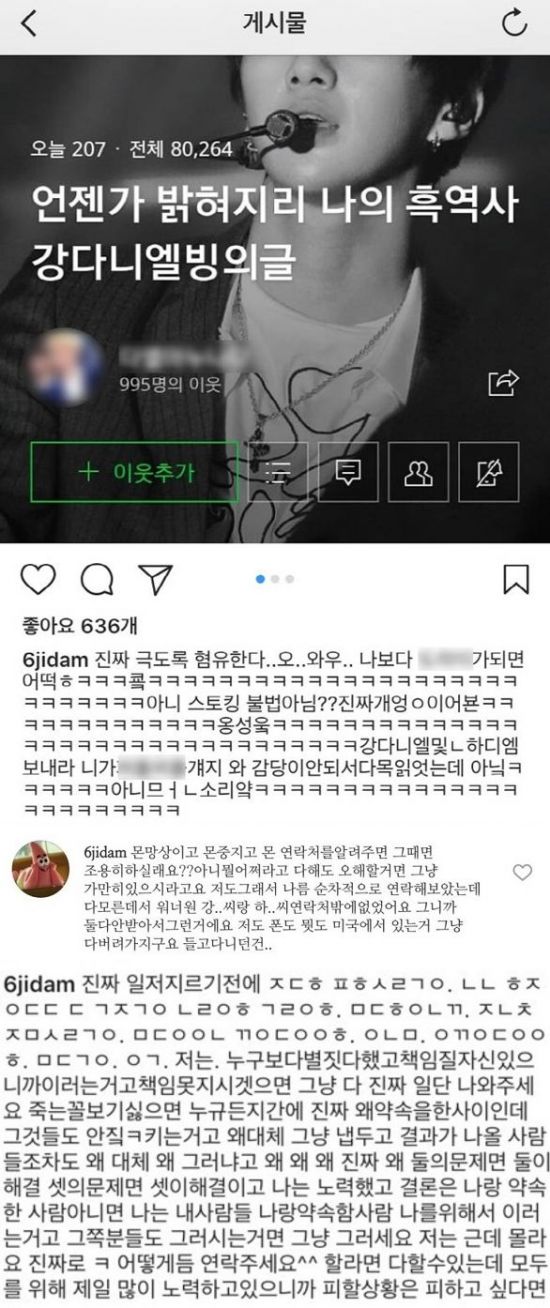Open the blurred blog profile picture
This screenshot has height=1308, width=550.
(x=68, y=366)
